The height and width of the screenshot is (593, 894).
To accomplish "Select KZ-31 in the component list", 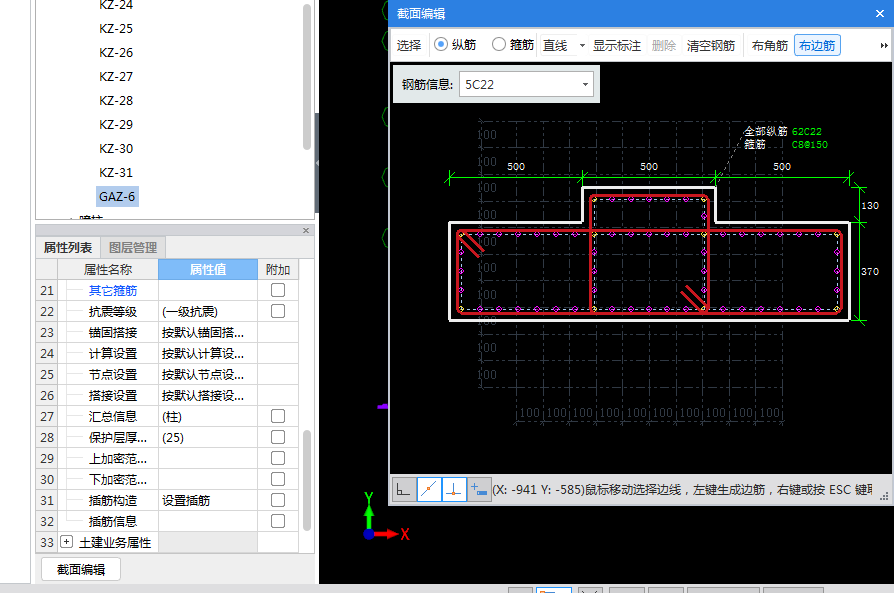I will [116, 173].
